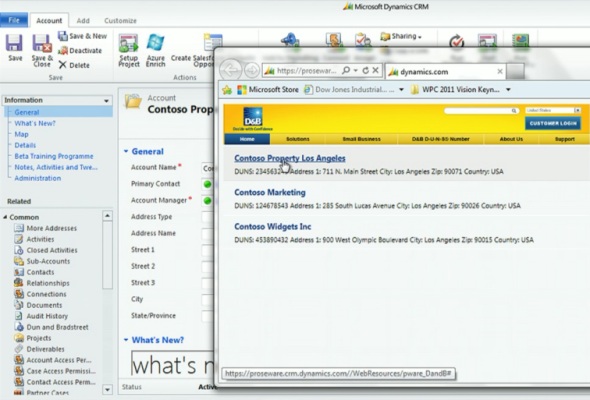
Task: Click the Save icon in the ribbon
Action: [14, 44]
